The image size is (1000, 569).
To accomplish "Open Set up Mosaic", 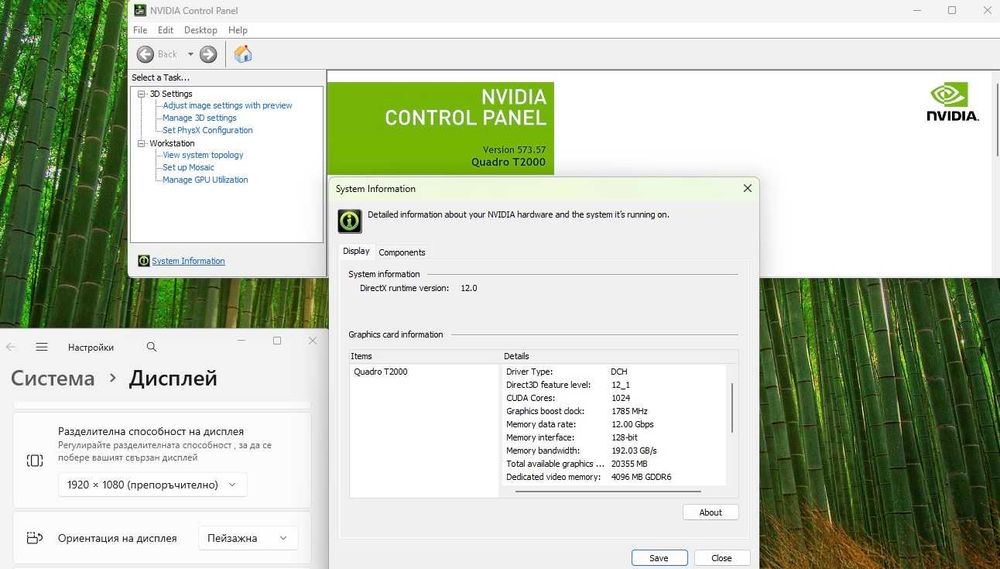I will pos(188,167).
